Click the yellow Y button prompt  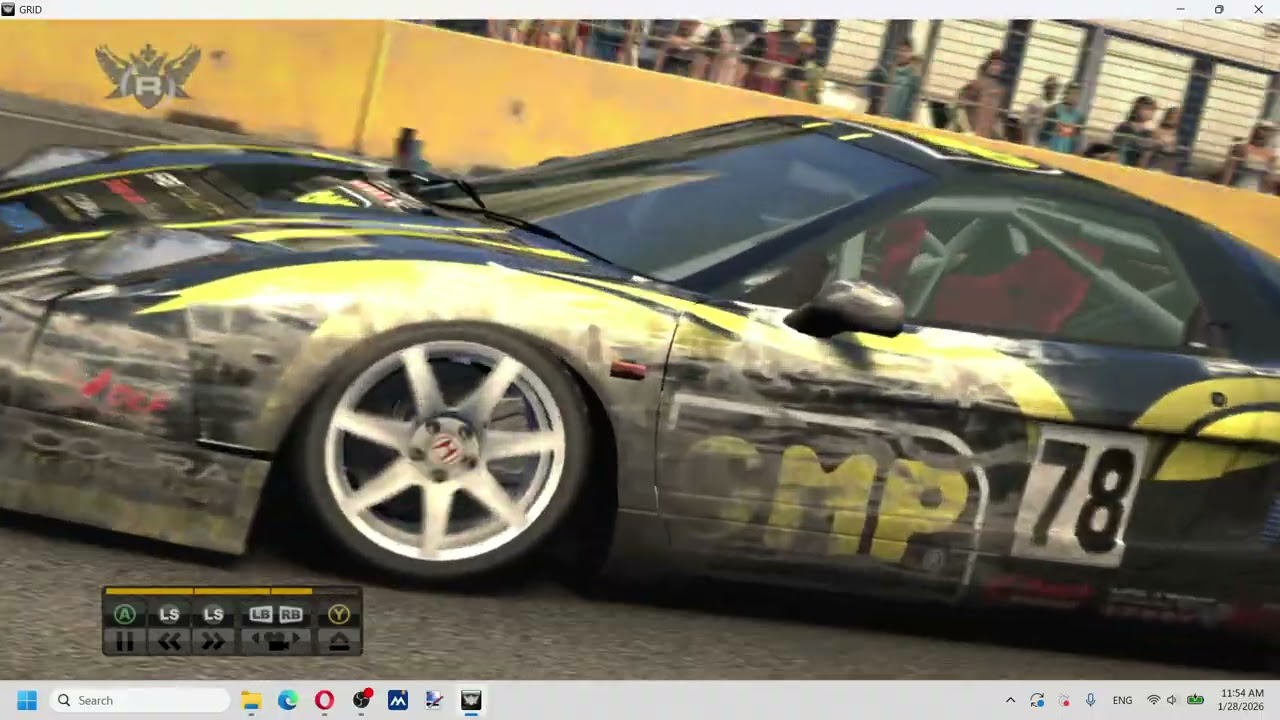point(339,614)
